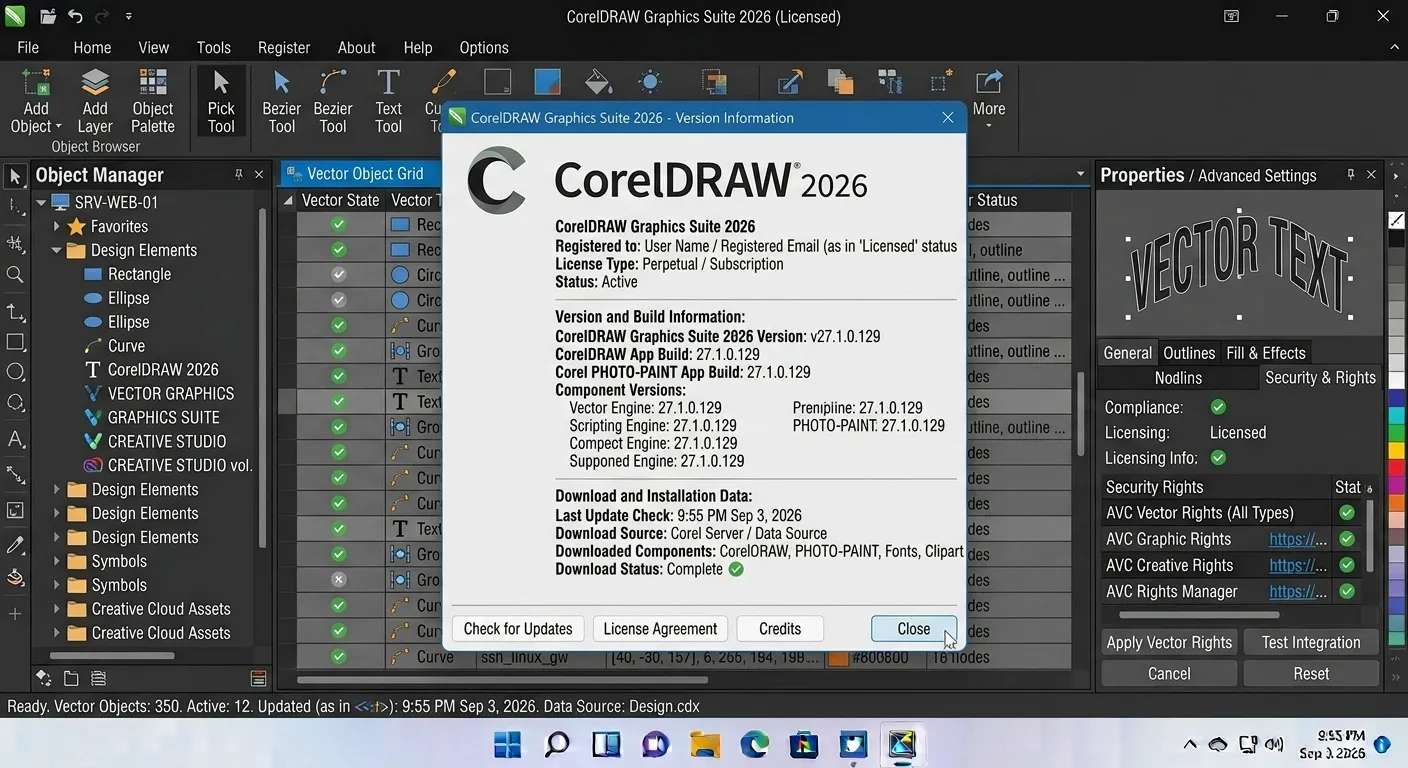This screenshot has width=1408, height=768.
Task: Click the Windows Start button
Action: click(508, 744)
